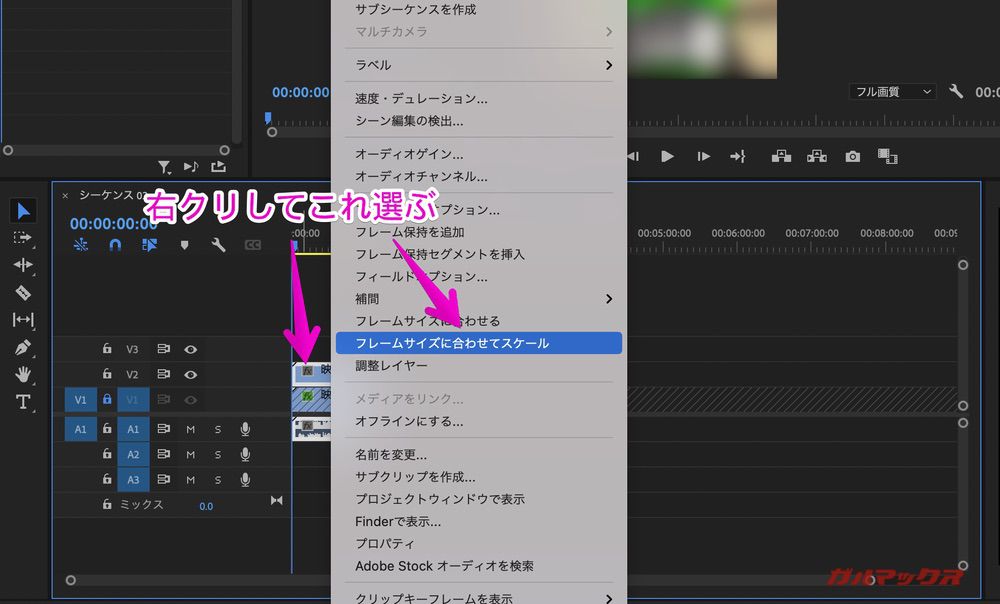This screenshot has width=1000, height=604.
Task: Select the Razor tool
Action: [x=22, y=294]
